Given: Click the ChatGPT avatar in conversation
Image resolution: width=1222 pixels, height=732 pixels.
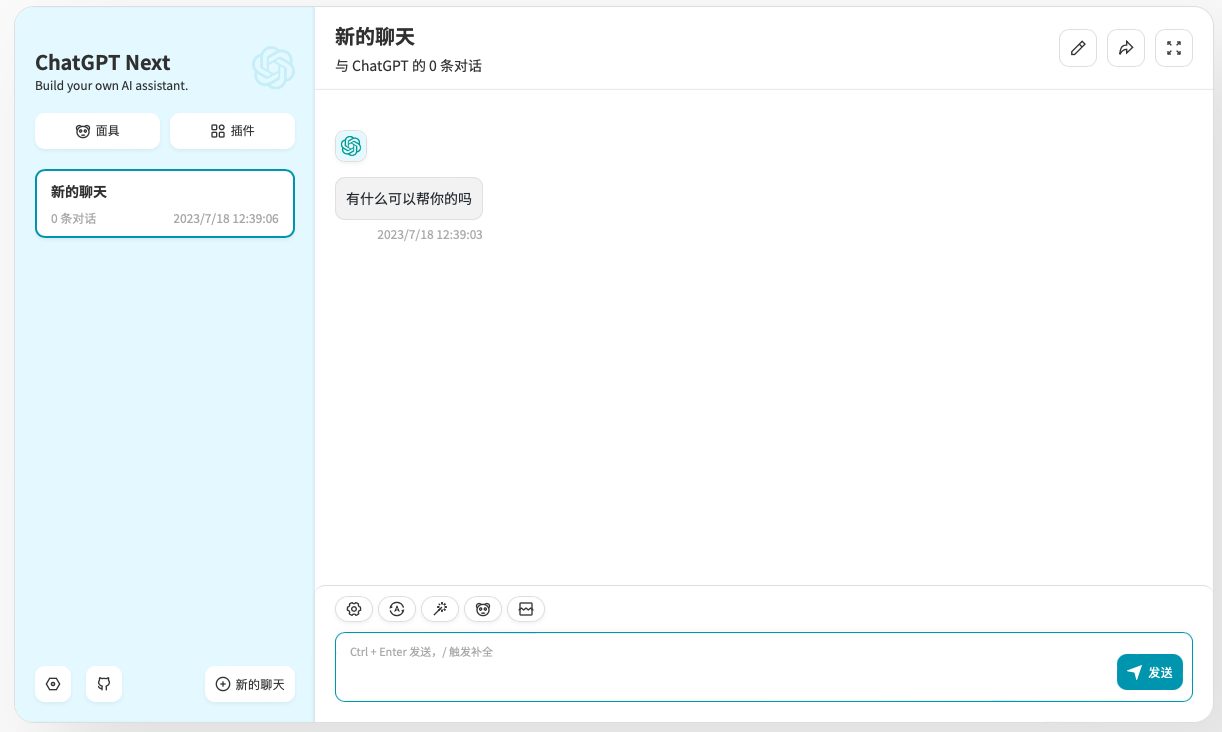Looking at the screenshot, I should tap(351, 146).
